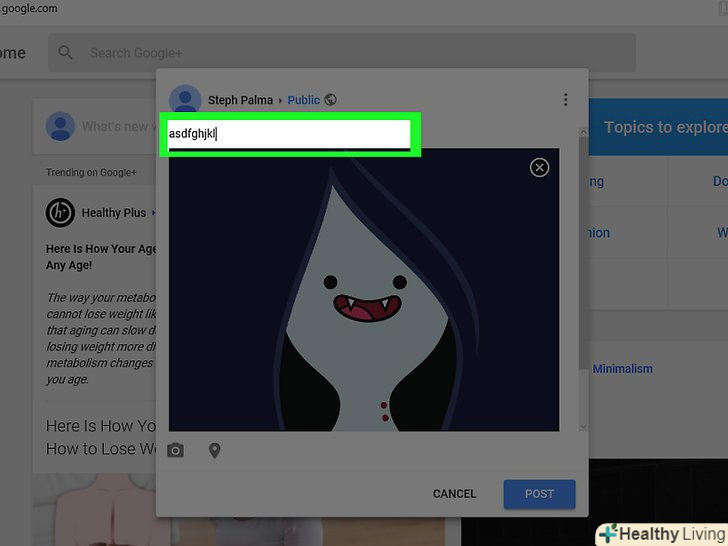Click the Healthy Plus logo icon
The image size is (728, 546).
pyautogui.click(x=60, y=213)
